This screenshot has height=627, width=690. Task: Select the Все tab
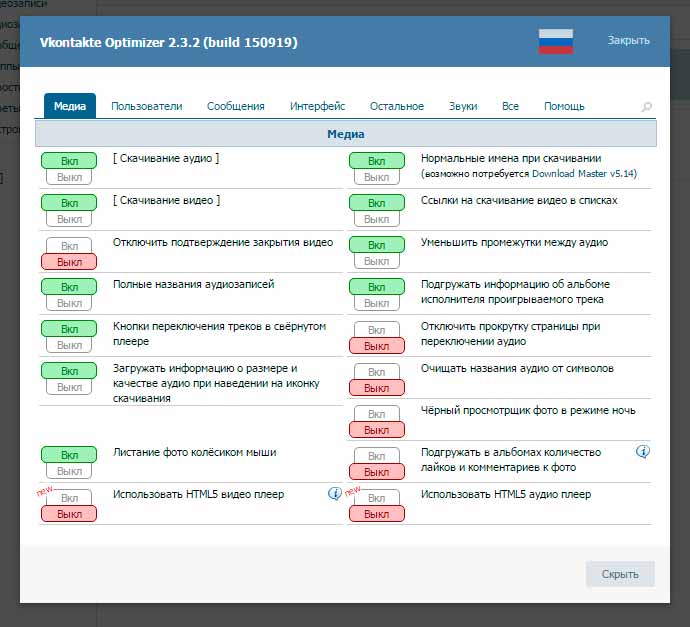coord(510,106)
